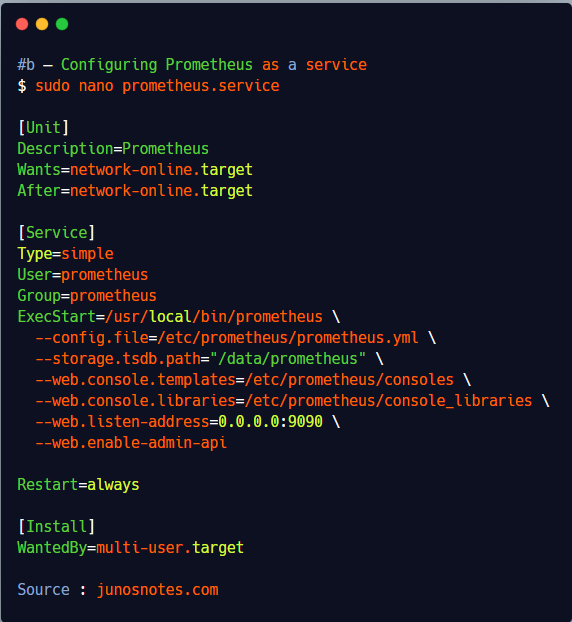572x622 pixels.
Task: Click the Wants=network-online.target line
Action: 135,170
